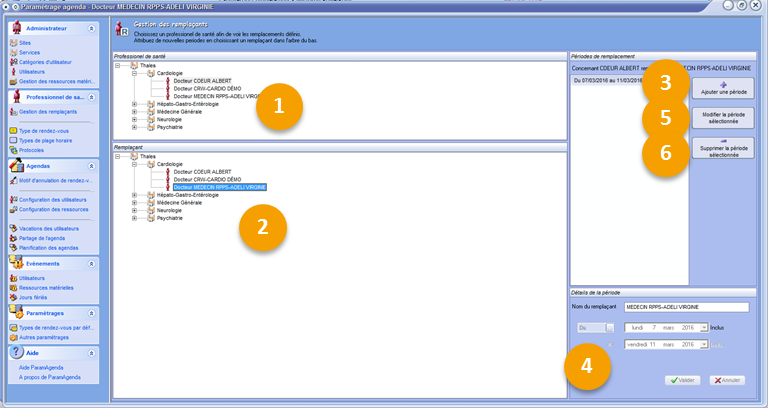Open Catégories d'utilisateur in the sidebar
The width and height of the screenshot is (768, 408).
[47, 62]
